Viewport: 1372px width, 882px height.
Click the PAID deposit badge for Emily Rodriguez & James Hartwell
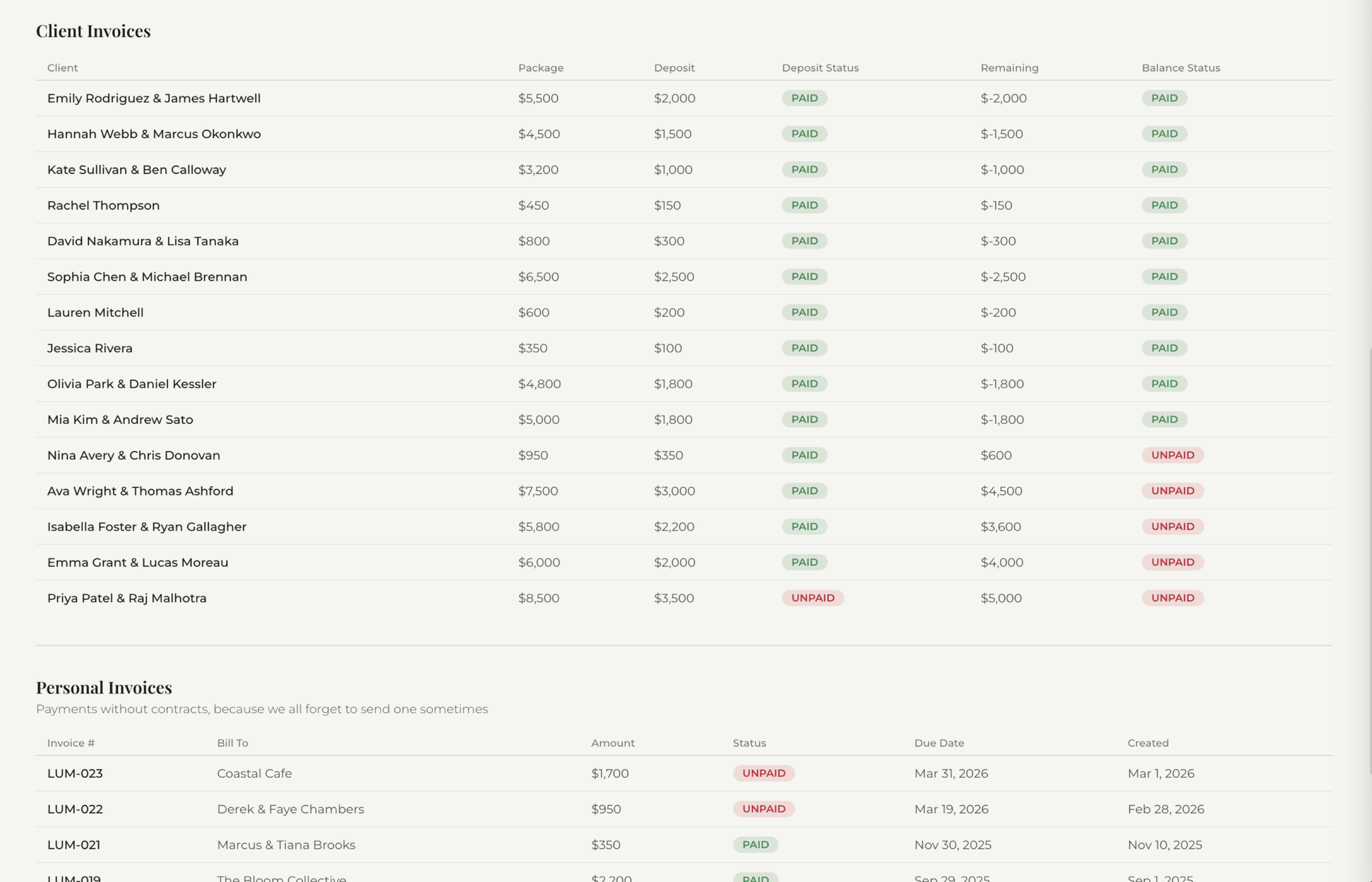pos(804,98)
